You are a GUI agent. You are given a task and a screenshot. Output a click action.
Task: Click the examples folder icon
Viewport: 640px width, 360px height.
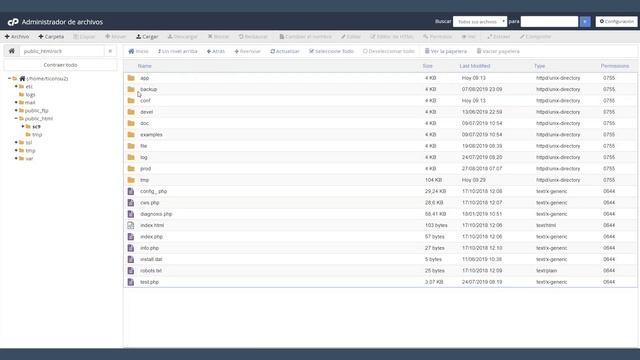coord(131,134)
